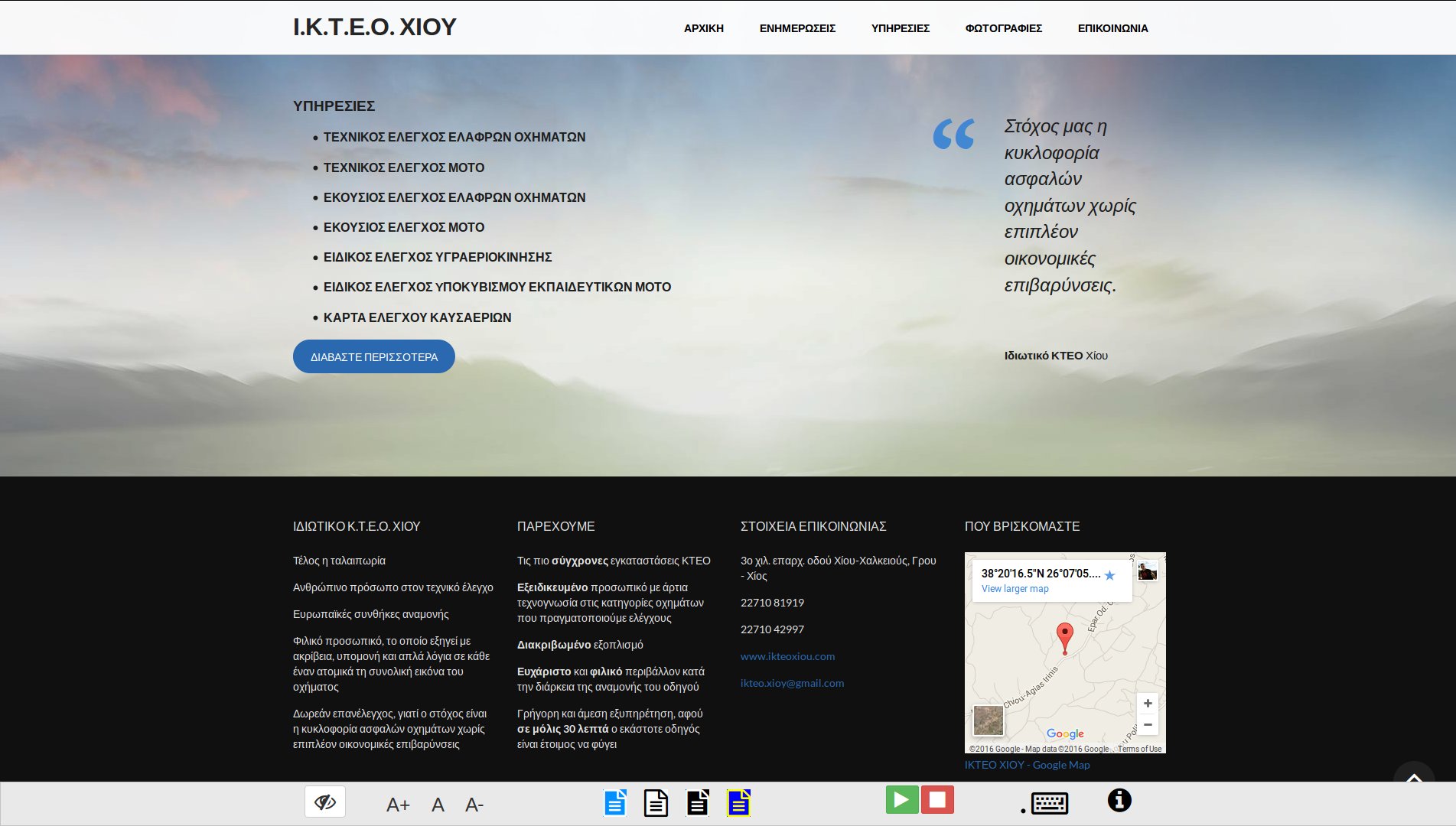Click View larger map link
This screenshot has width=1456, height=826.
point(1015,589)
